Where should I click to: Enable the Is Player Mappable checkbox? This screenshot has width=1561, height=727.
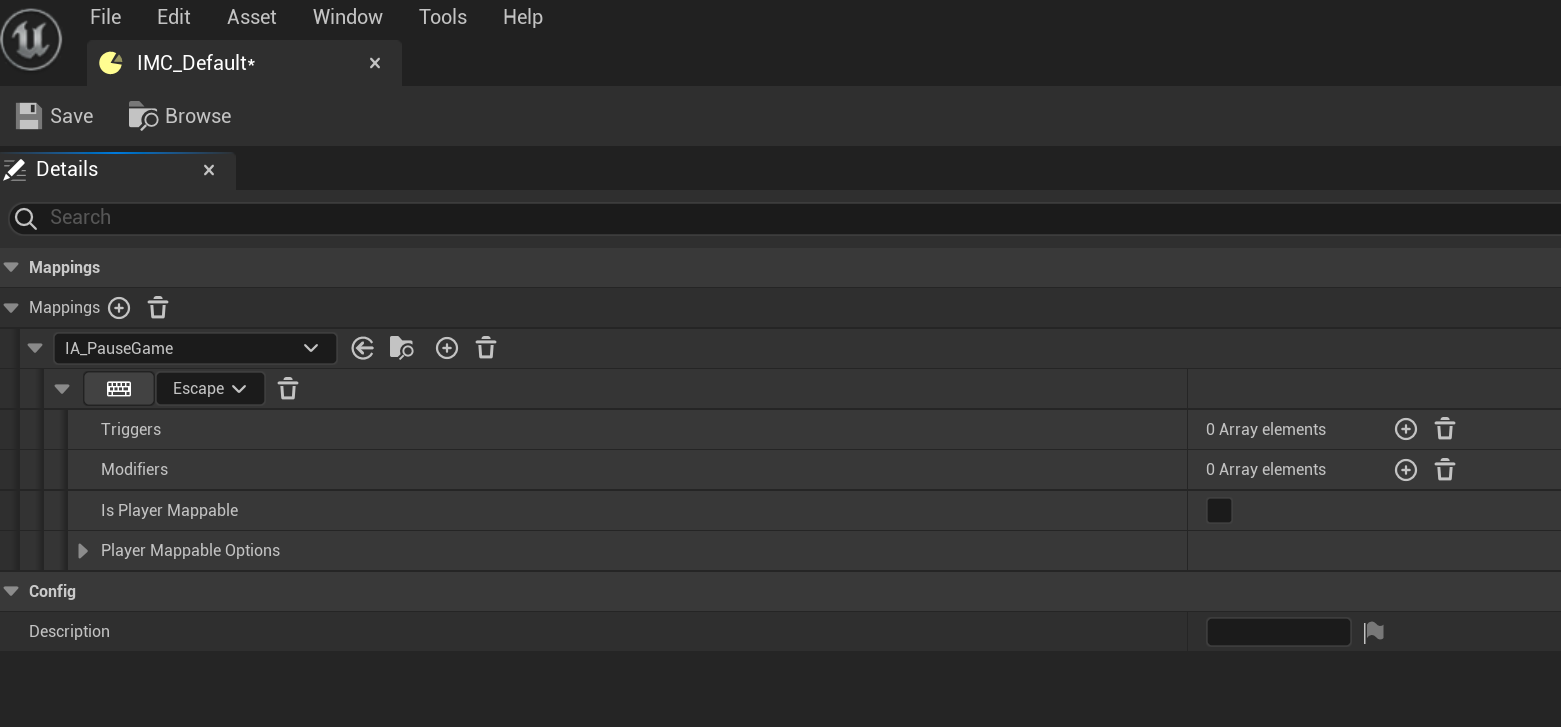[x=1219, y=511]
